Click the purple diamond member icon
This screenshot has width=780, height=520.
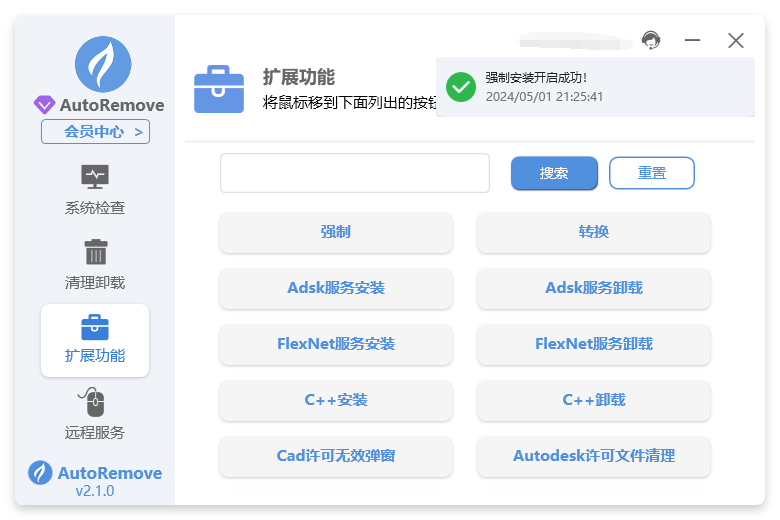45,105
